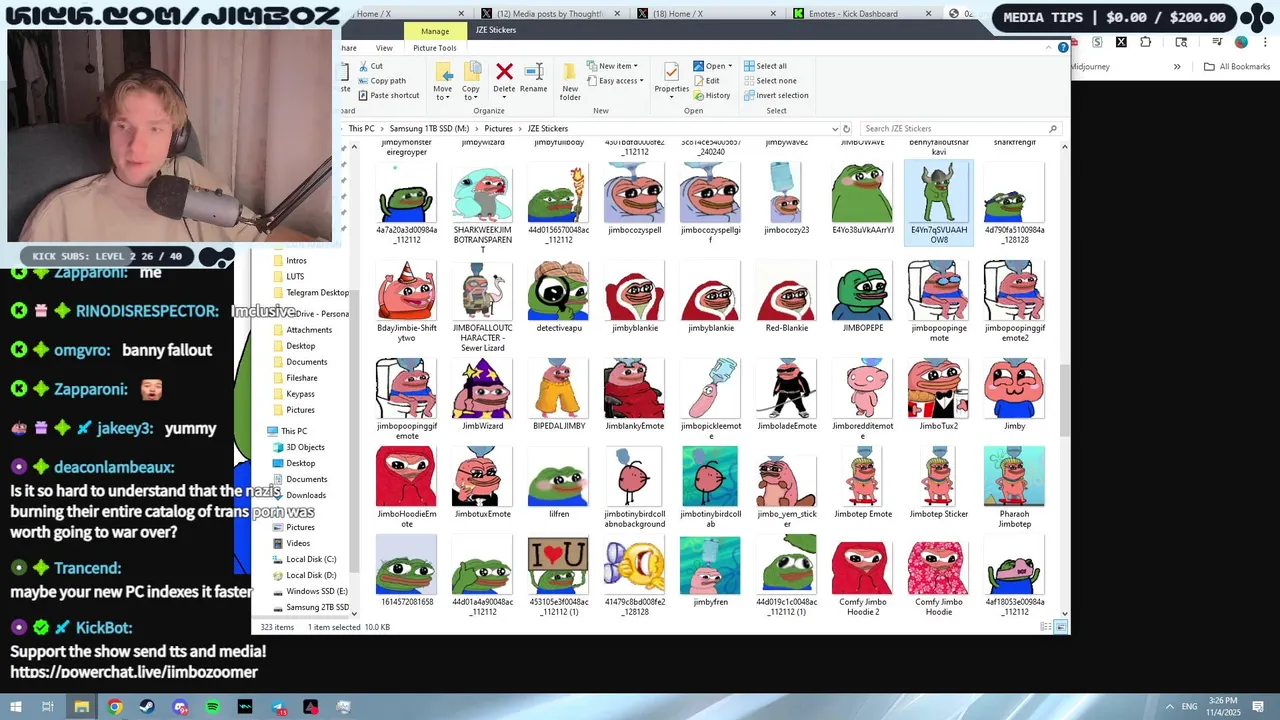Click Pictures in the address breadcrumb
This screenshot has width=1280, height=720.
[x=498, y=128]
